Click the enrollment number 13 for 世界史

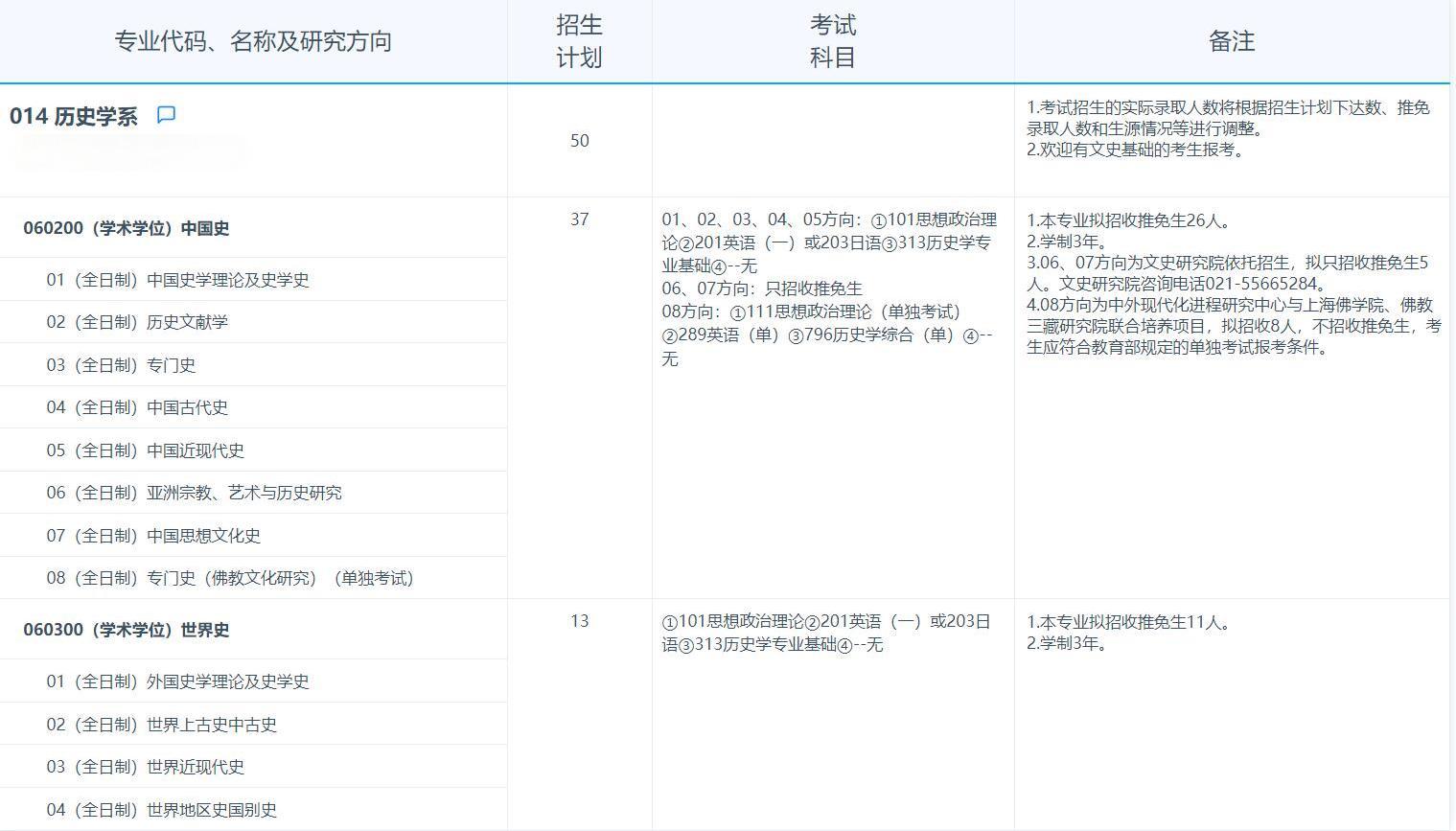[x=579, y=621]
